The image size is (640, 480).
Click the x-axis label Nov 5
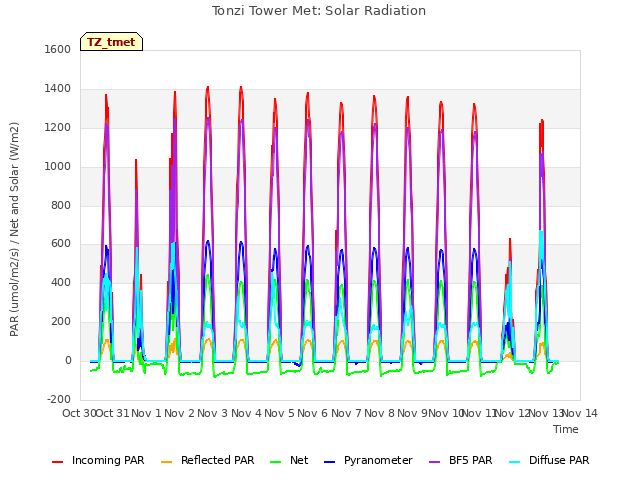pos(279,413)
